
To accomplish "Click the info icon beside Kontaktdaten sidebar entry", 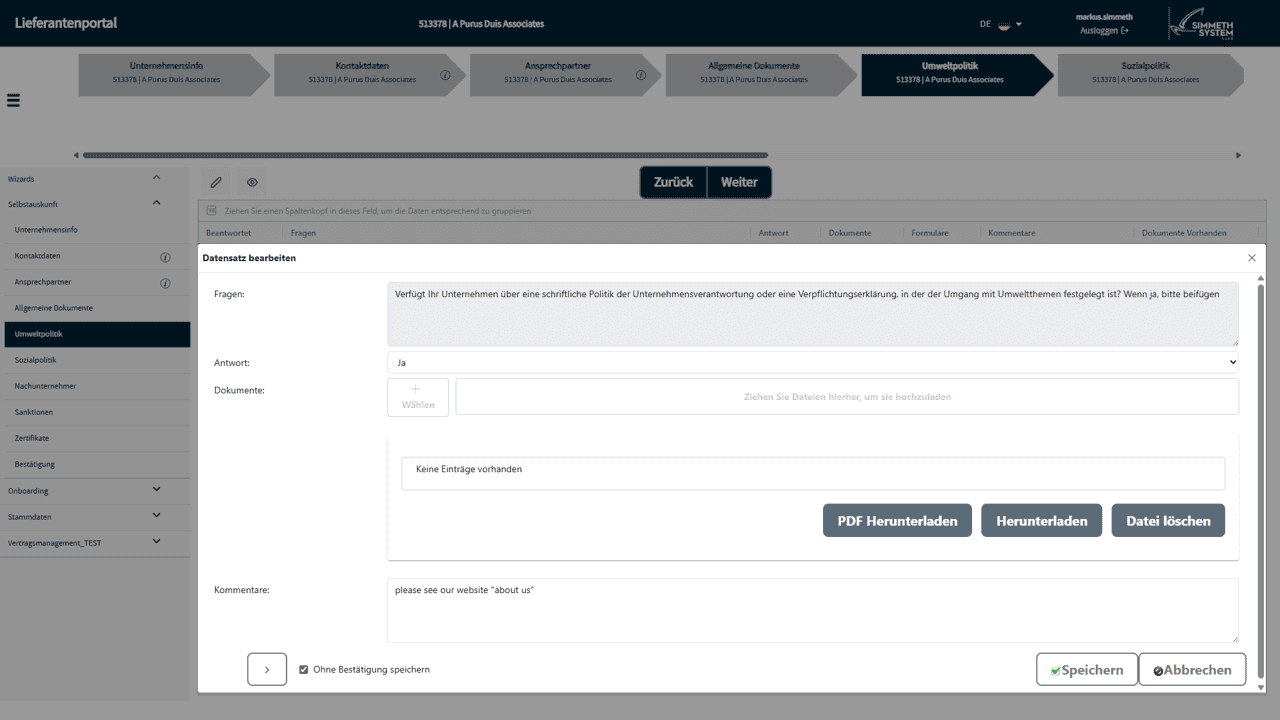I will point(165,255).
